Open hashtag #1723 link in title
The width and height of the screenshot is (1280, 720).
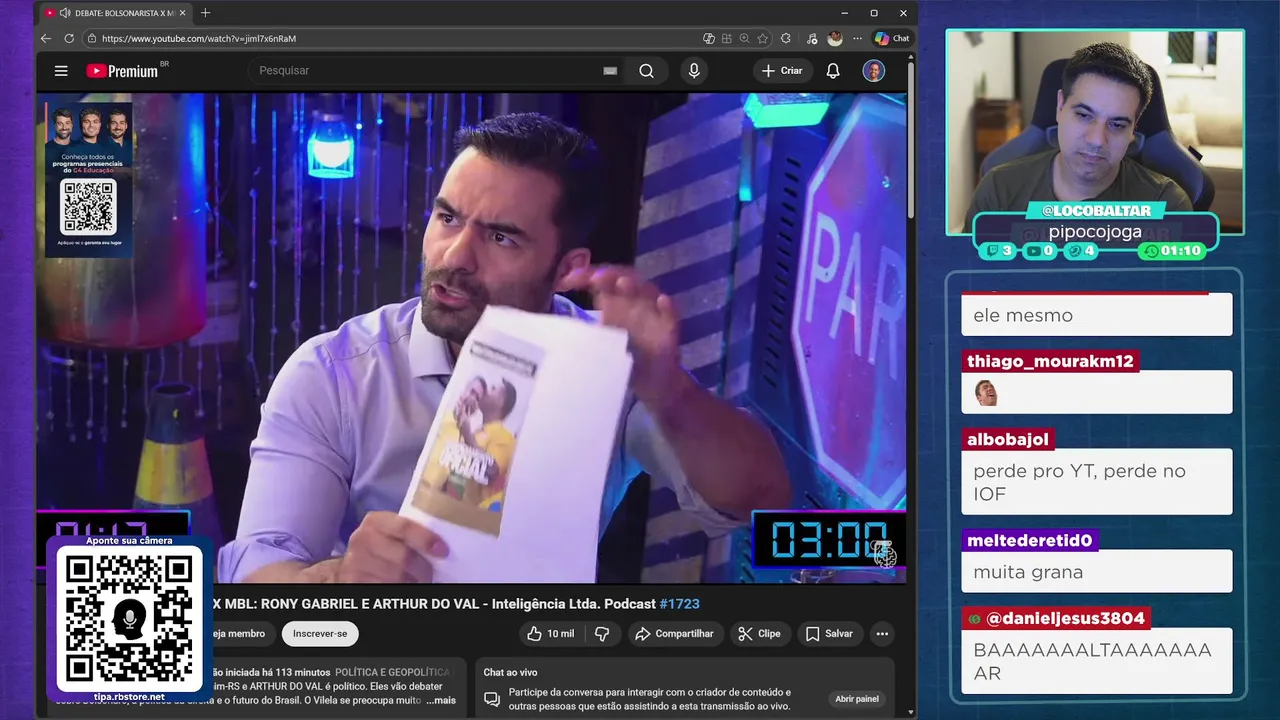pos(680,604)
